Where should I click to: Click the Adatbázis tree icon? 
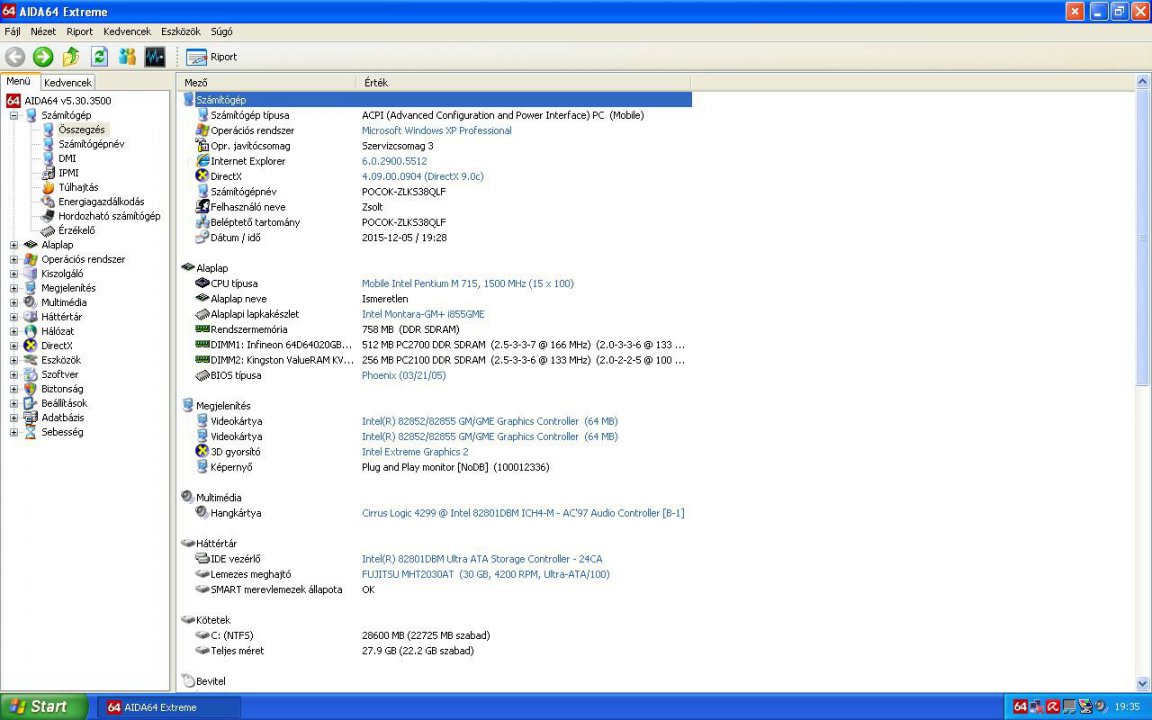coord(30,417)
